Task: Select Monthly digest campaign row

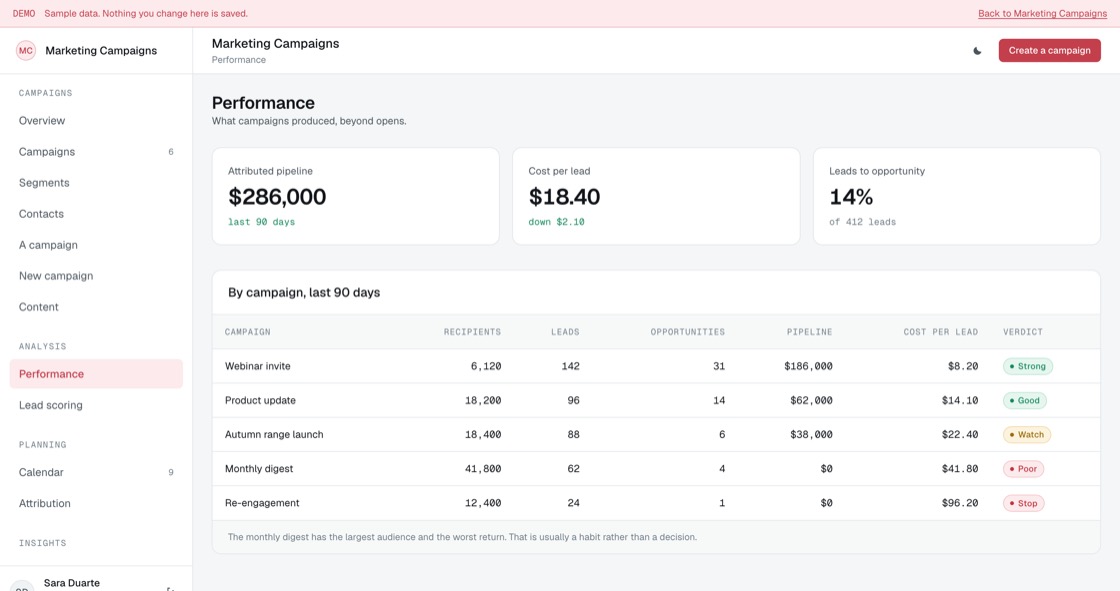Action: [x=656, y=469]
